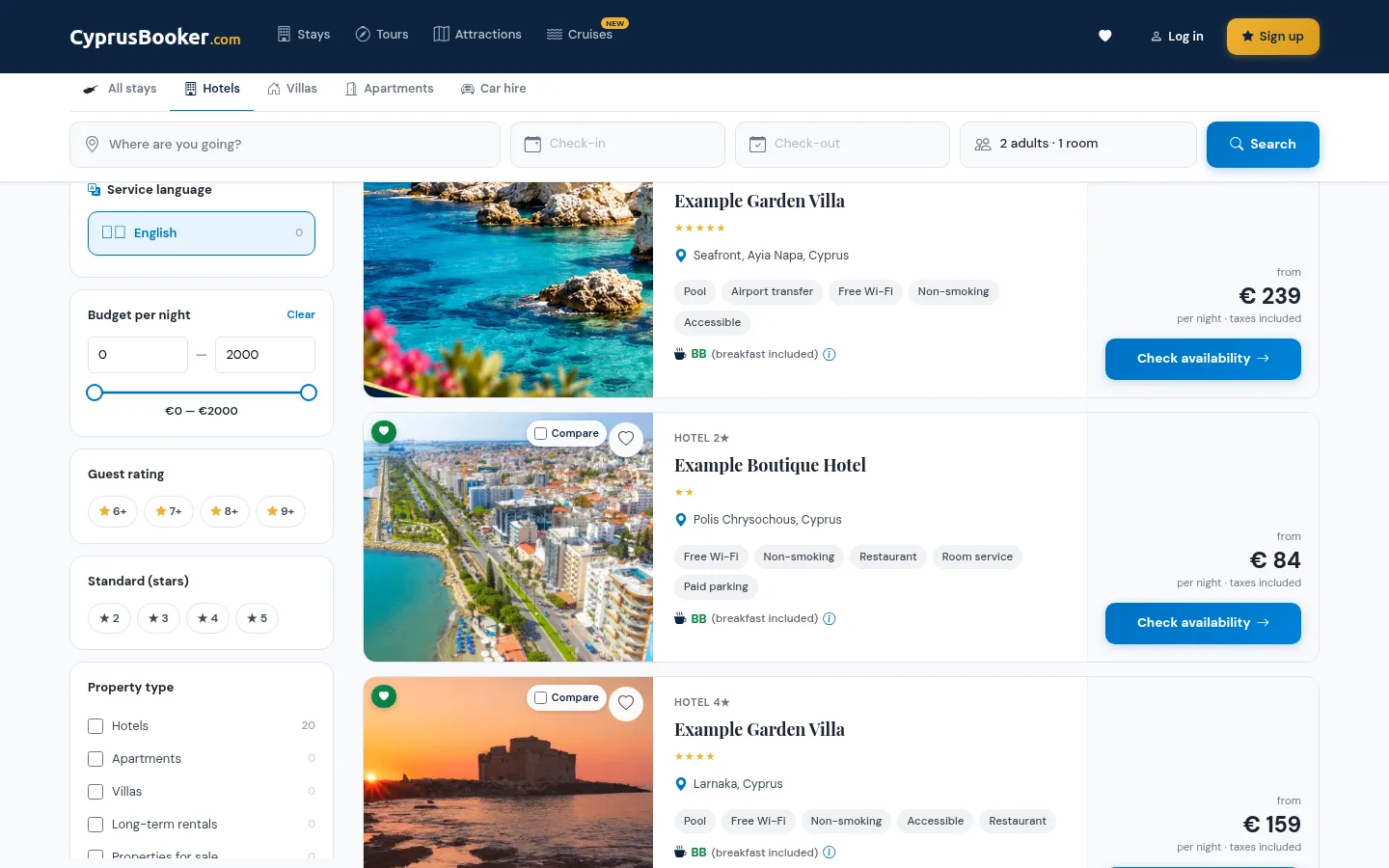Open the Example Boutique Hotel photo
This screenshot has height=868, width=1389.
click(x=508, y=537)
